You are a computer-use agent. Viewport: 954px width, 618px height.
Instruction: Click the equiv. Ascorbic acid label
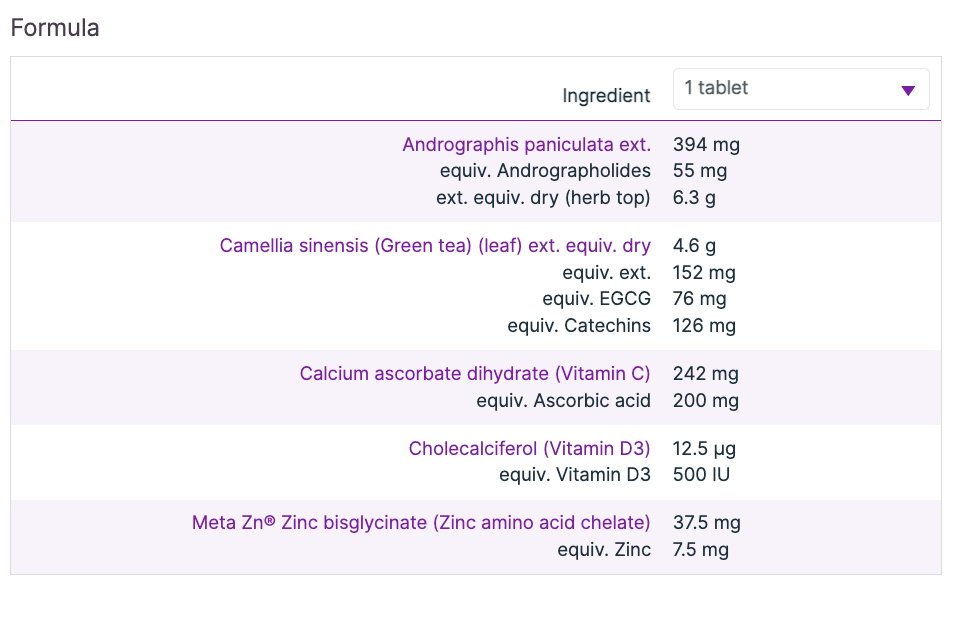[x=563, y=401]
